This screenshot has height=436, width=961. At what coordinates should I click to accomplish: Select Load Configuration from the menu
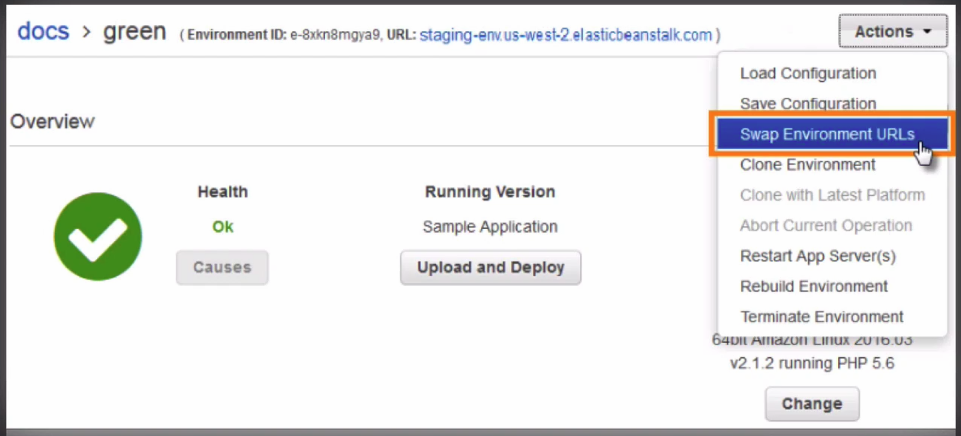(x=808, y=73)
